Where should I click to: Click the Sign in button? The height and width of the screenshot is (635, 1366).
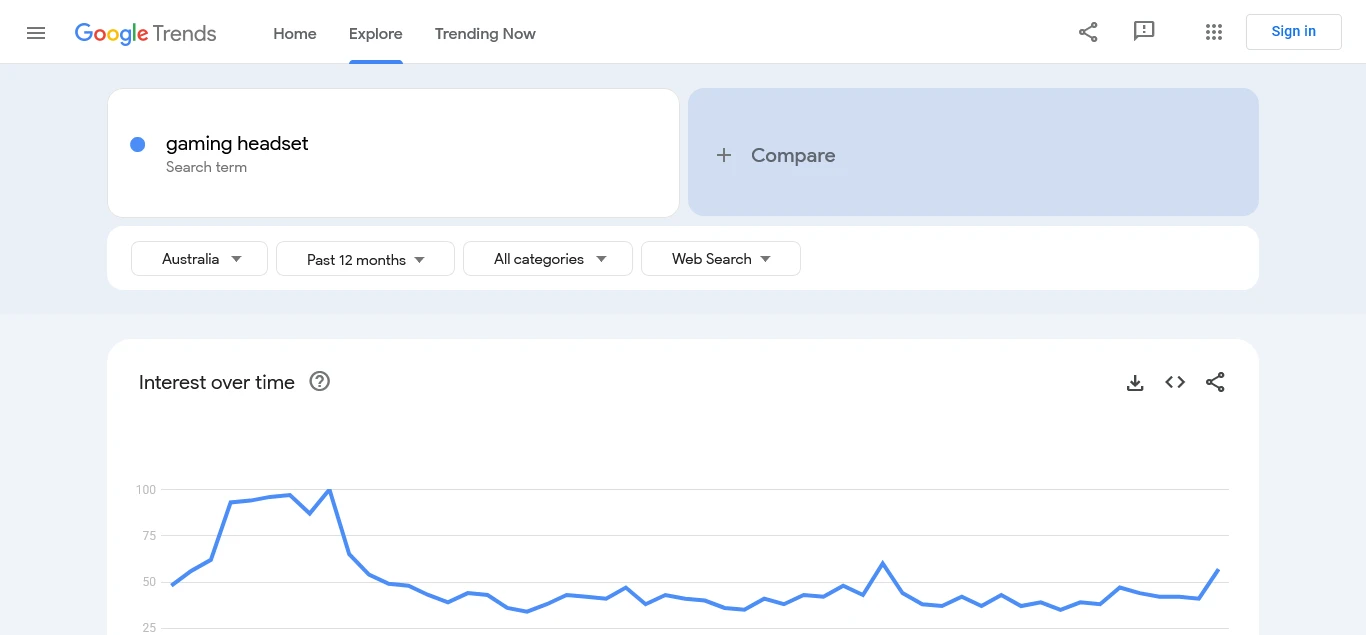click(1293, 32)
